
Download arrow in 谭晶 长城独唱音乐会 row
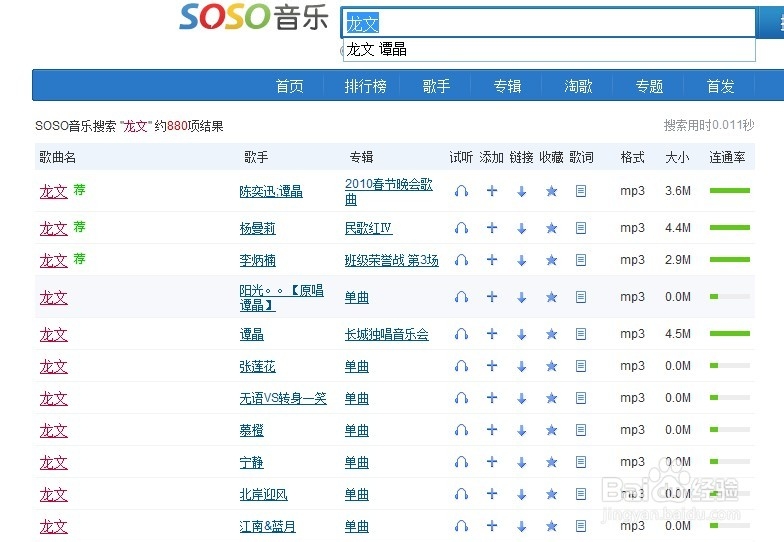(x=522, y=334)
